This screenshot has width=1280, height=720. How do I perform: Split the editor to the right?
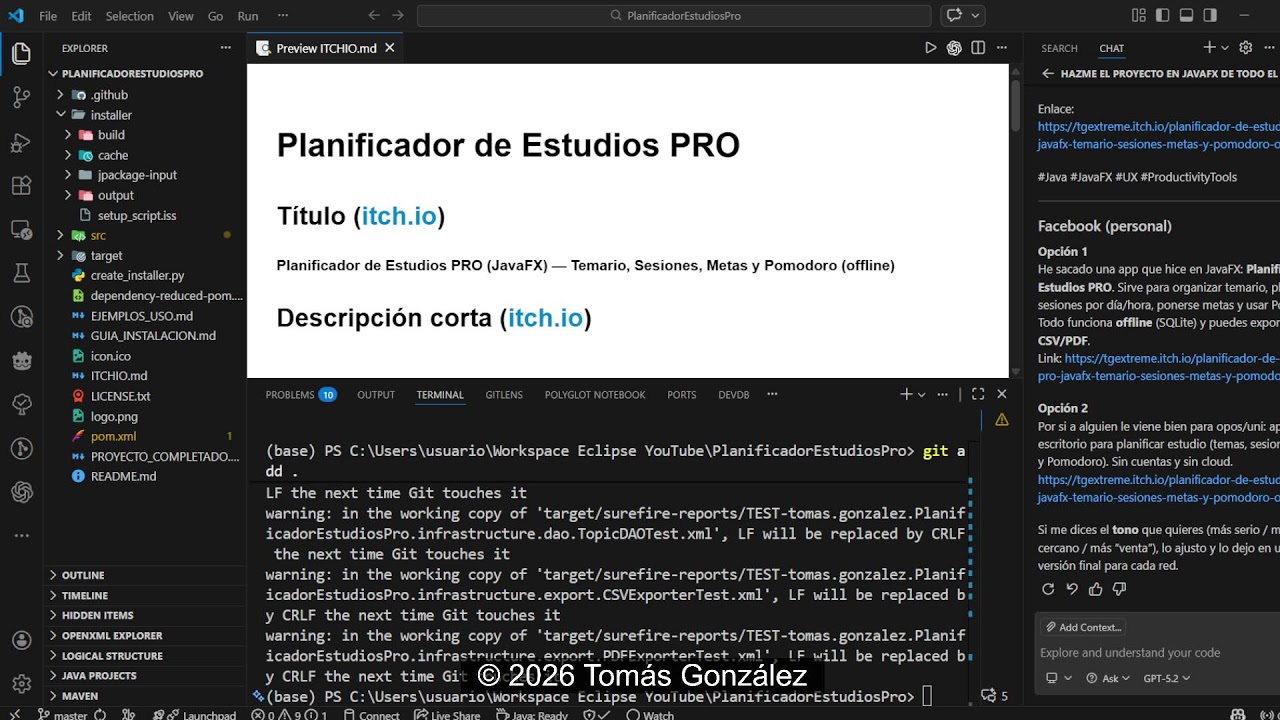(x=978, y=48)
